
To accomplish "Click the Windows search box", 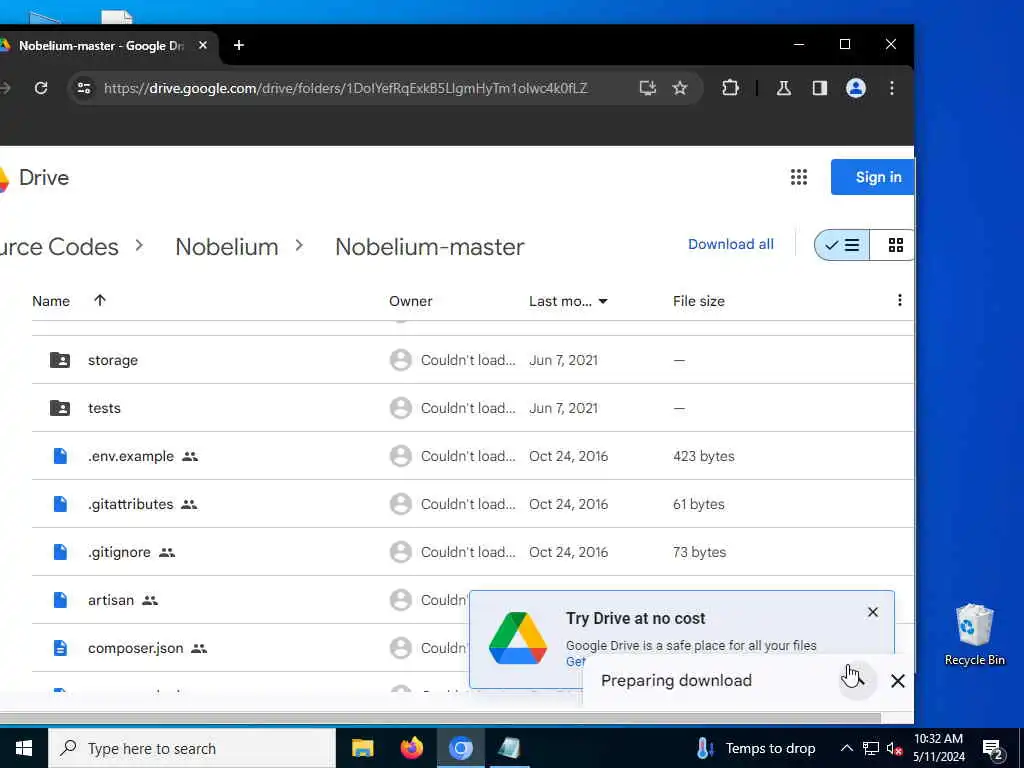I will click(x=192, y=748).
